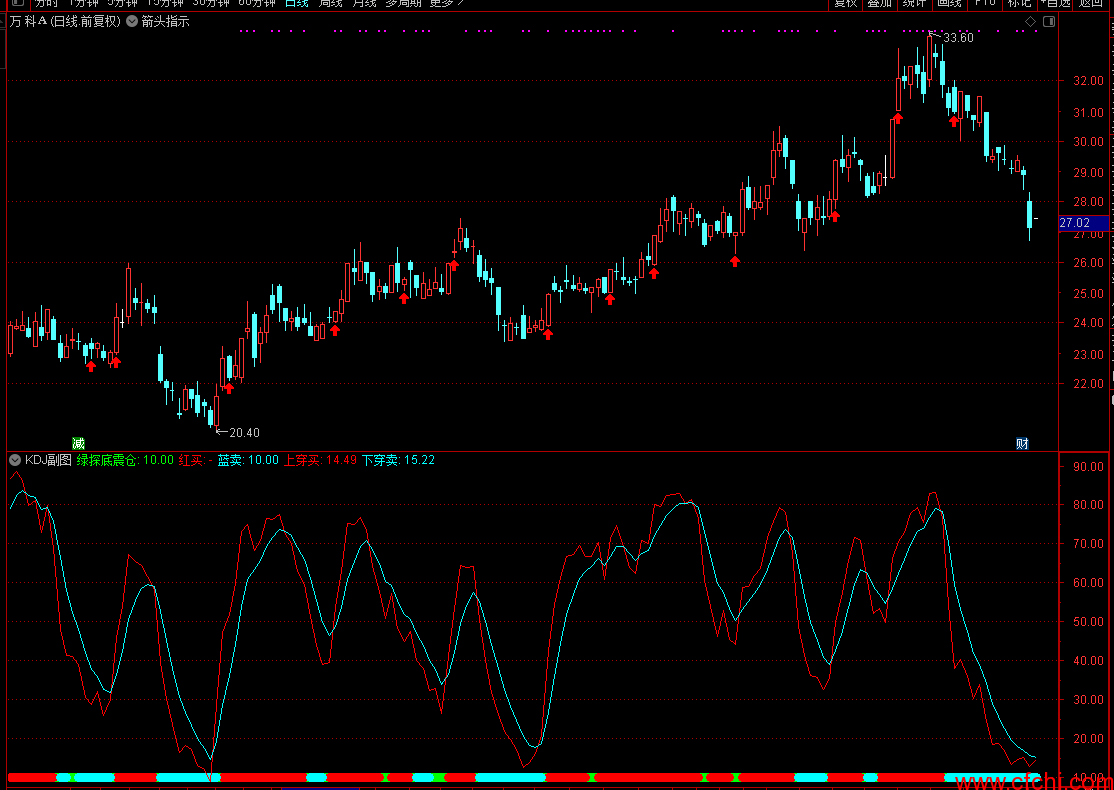Open F10 company information

985,3
